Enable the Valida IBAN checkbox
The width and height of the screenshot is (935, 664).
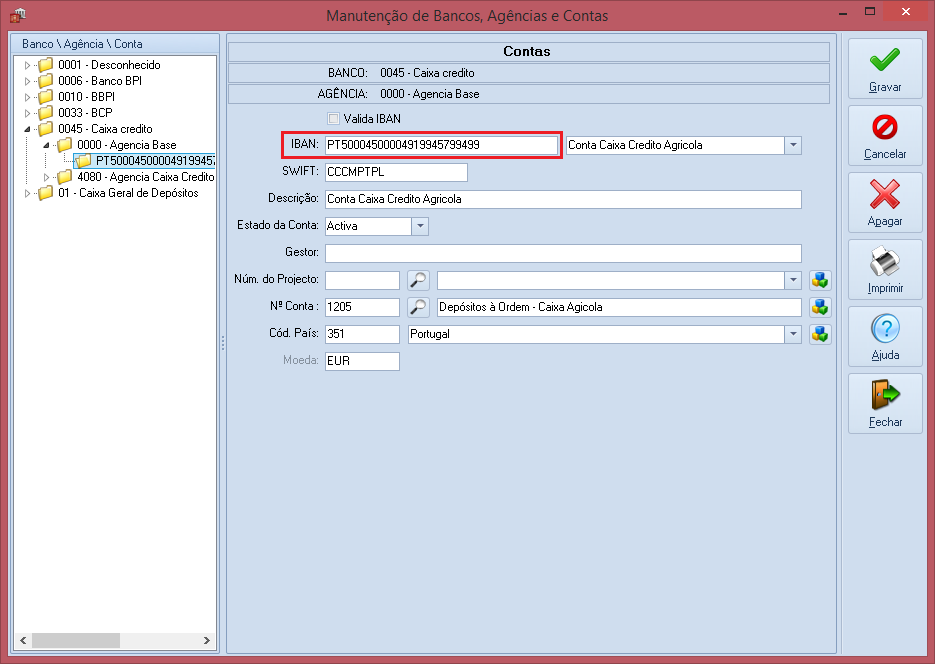point(334,119)
